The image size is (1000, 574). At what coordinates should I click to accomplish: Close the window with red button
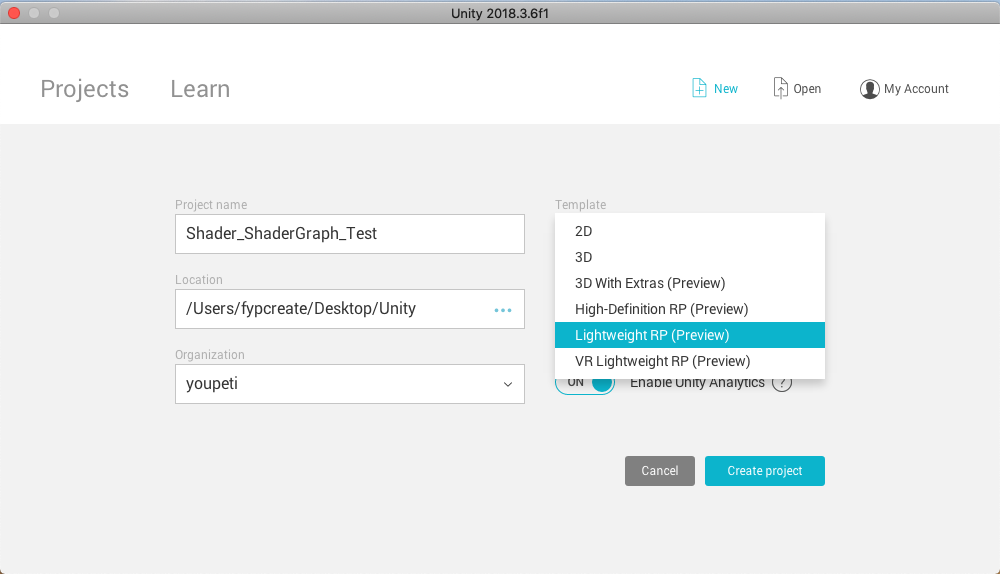point(14,12)
